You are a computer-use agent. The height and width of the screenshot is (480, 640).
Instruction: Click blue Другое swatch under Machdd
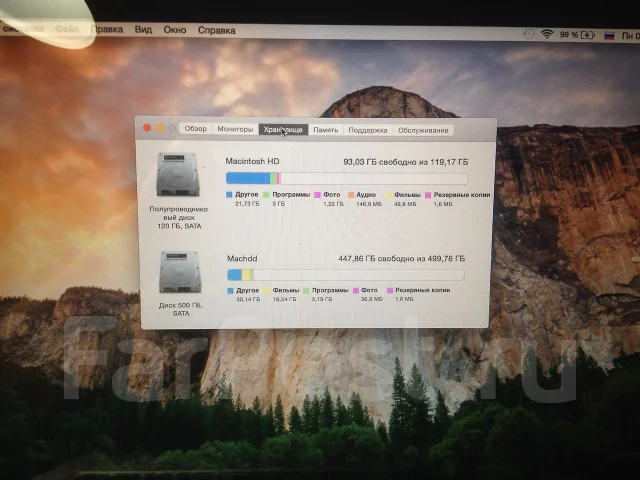[x=230, y=291]
